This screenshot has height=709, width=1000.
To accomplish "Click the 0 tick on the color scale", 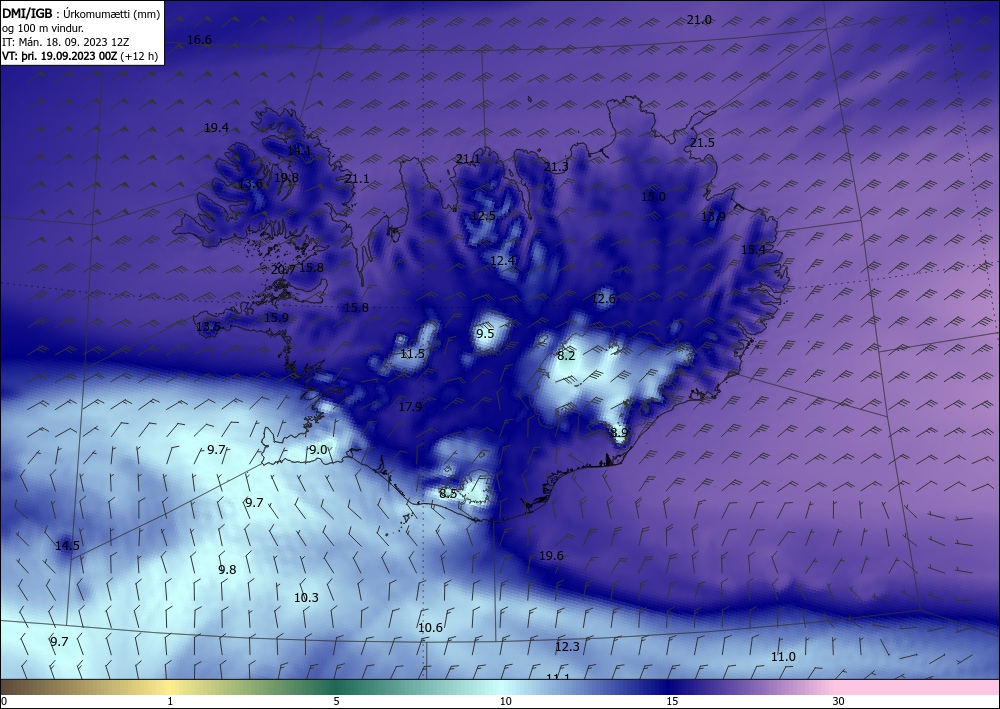I will click(4, 702).
